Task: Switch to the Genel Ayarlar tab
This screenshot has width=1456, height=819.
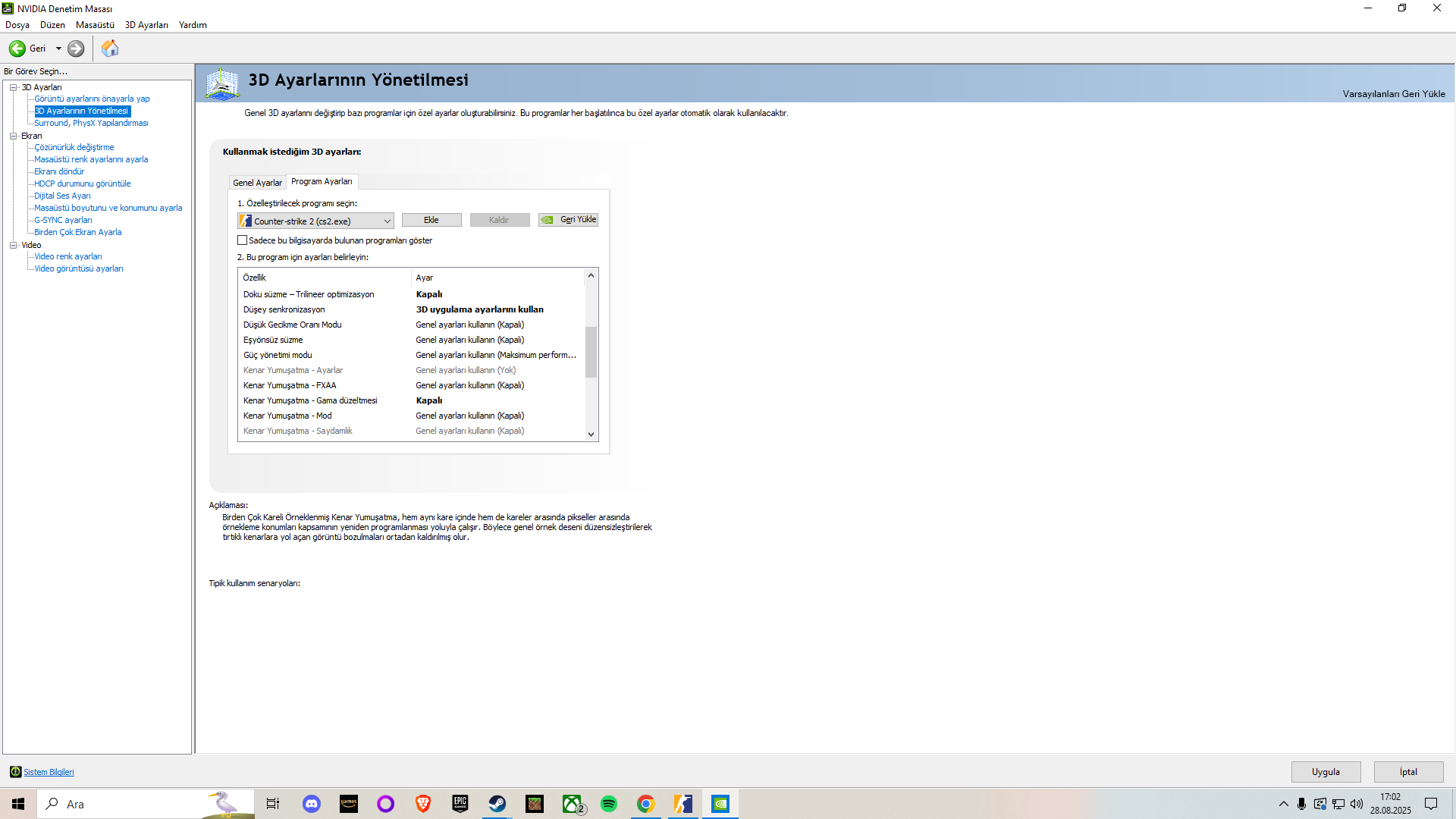Action: tap(257, 183)
